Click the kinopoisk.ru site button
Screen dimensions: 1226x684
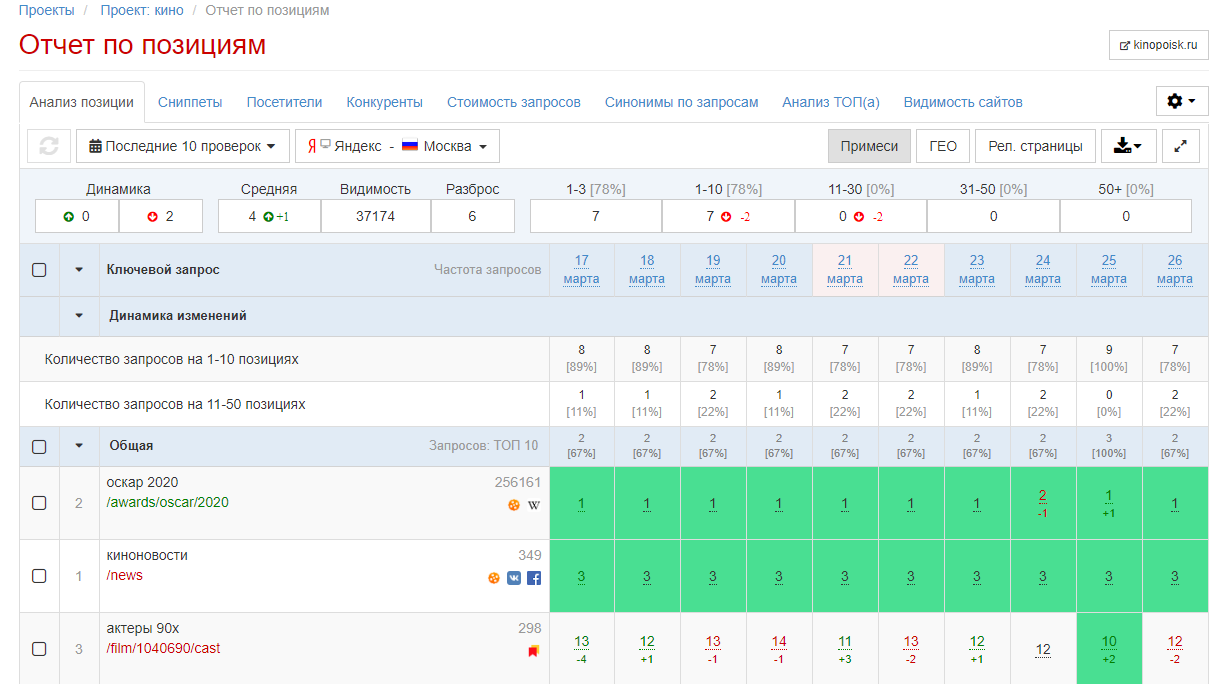pyautogui.click(x=1158, y=45)
